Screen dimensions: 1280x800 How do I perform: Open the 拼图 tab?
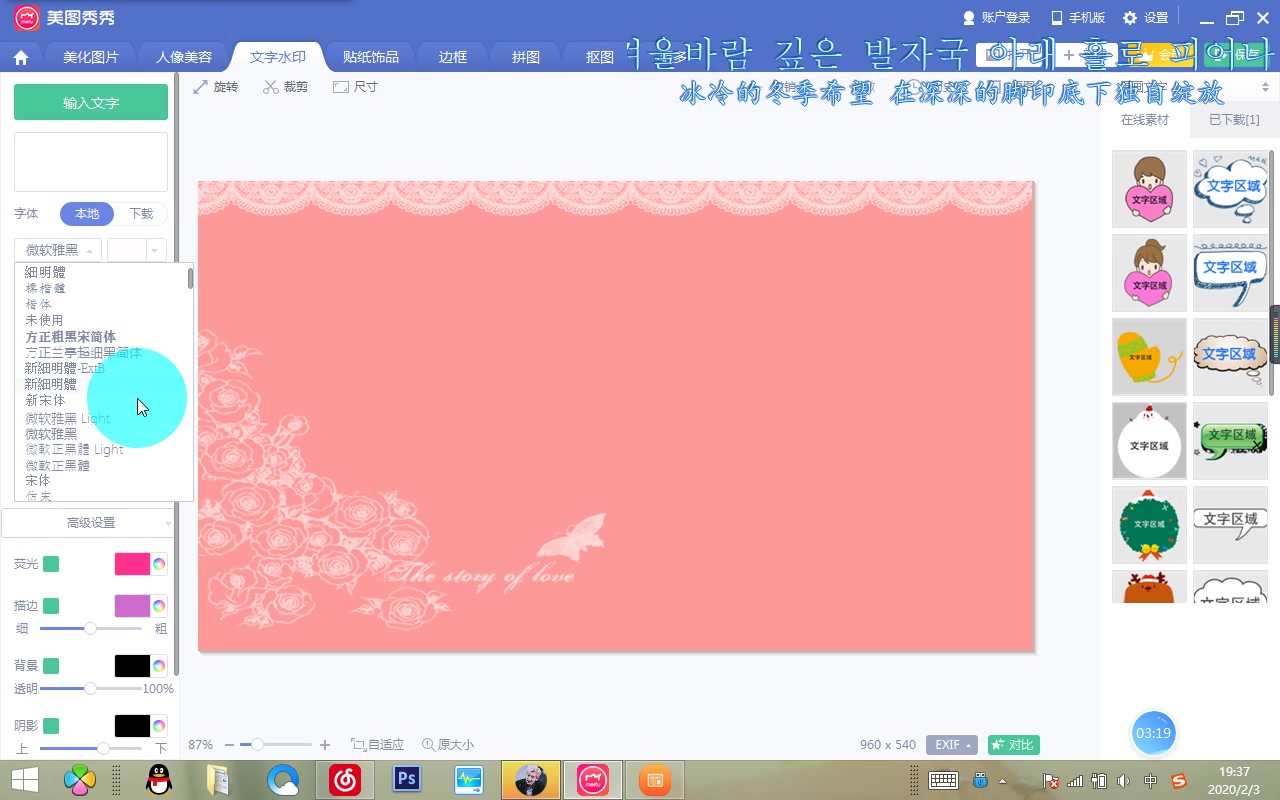coord(526,57)
